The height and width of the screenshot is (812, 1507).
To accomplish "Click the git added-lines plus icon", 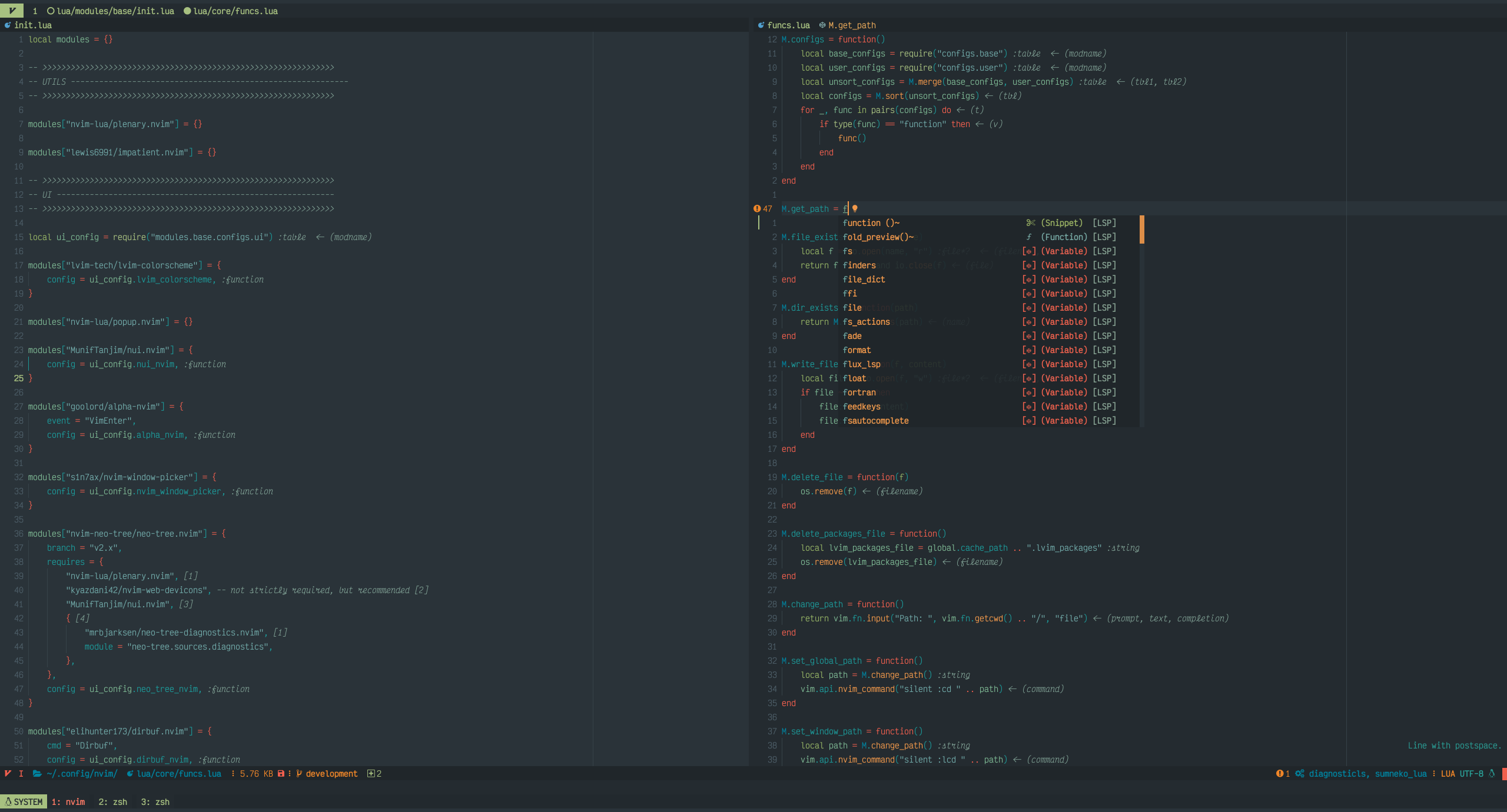I will 371,774.
